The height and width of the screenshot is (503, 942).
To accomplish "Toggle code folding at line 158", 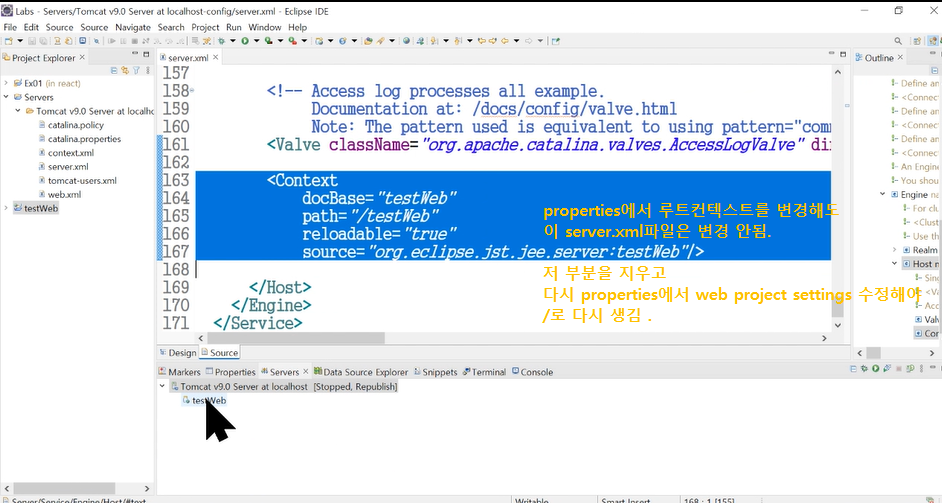I will [x=192, y=91].
